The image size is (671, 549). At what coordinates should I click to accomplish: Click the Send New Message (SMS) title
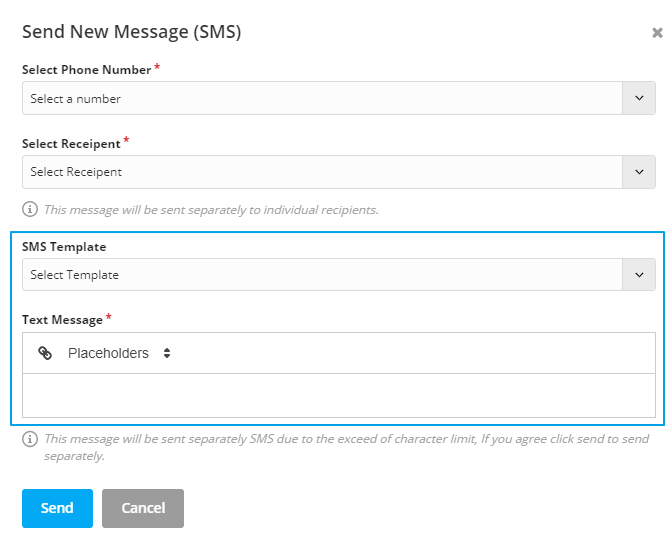click(x=132, y=32)
